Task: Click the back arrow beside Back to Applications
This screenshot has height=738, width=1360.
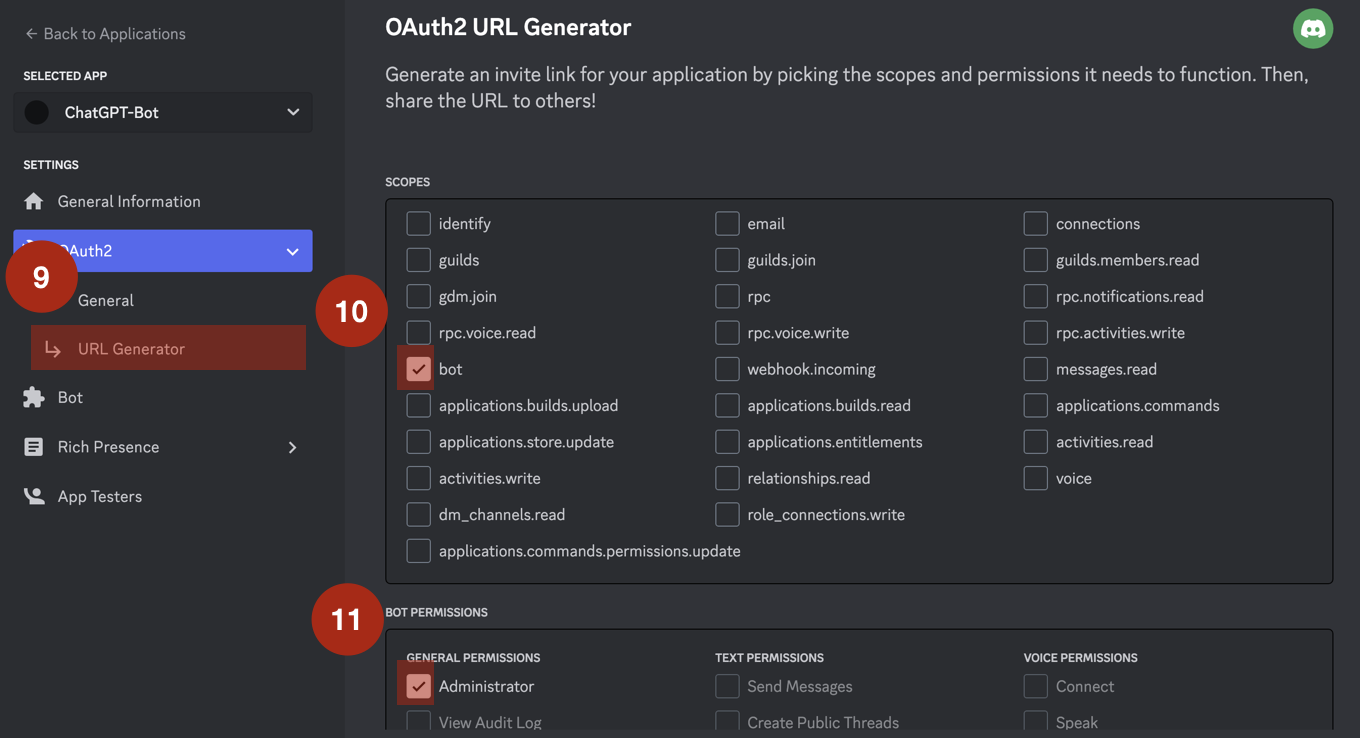Action: tap(29, 33)
